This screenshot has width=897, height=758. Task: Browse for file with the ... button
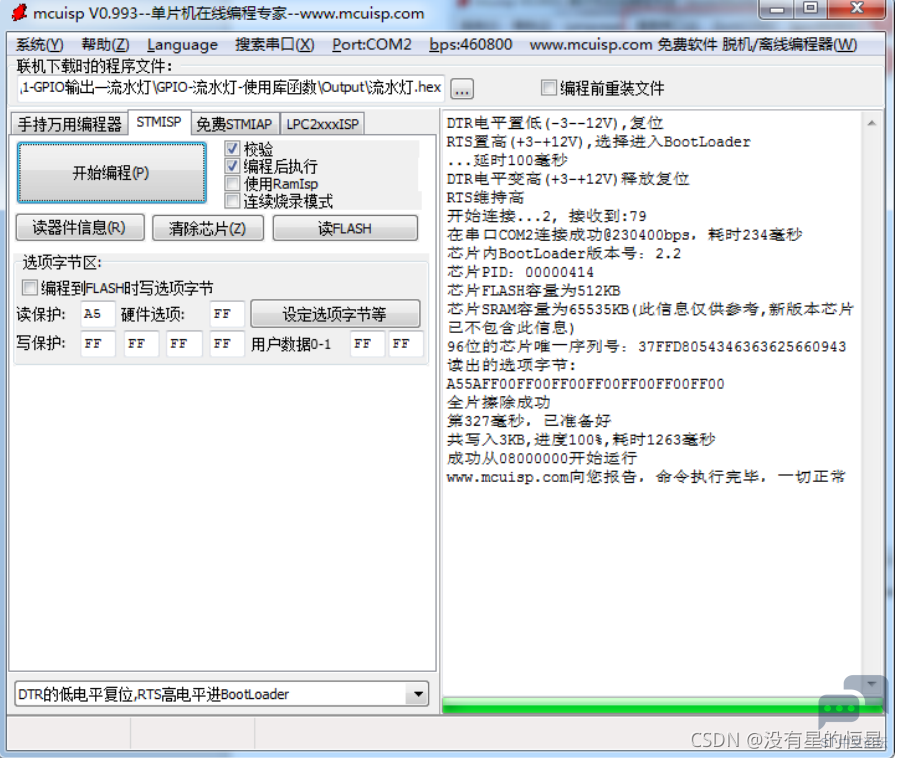coord(462,89)
